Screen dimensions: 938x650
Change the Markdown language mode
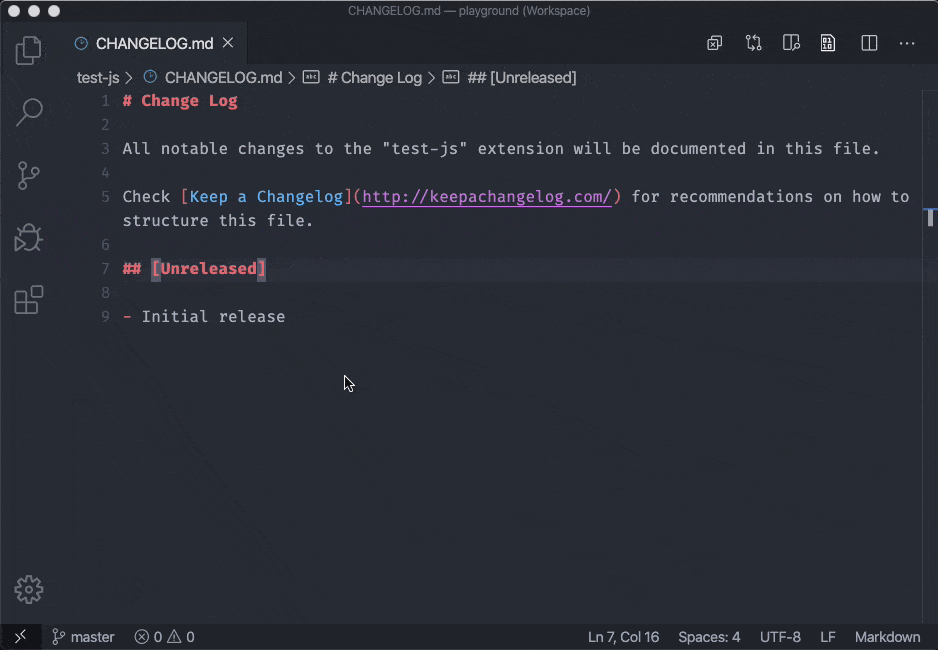pos(886,637)
